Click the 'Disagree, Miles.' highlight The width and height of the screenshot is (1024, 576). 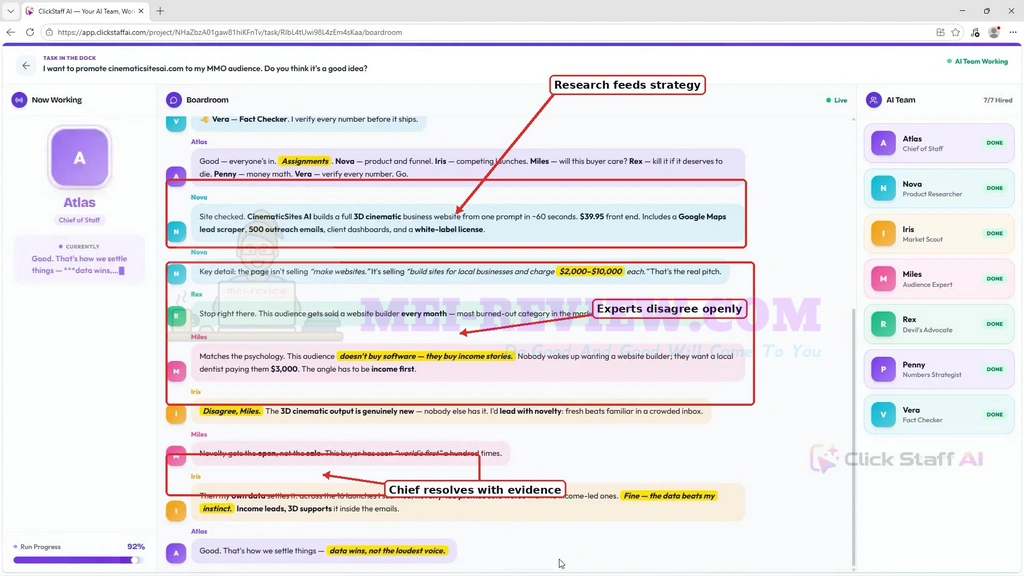tap(231, 411)
